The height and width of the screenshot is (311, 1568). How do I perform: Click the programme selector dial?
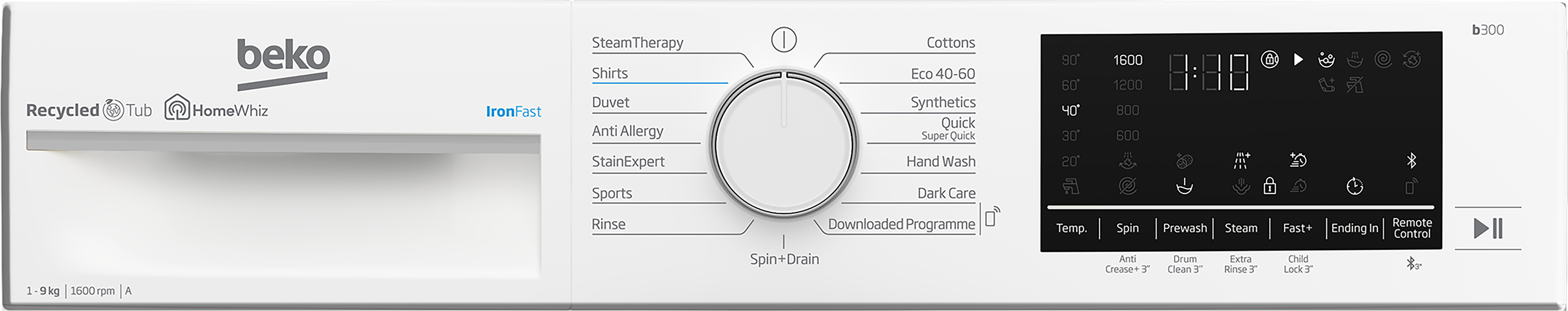(784, 144)
